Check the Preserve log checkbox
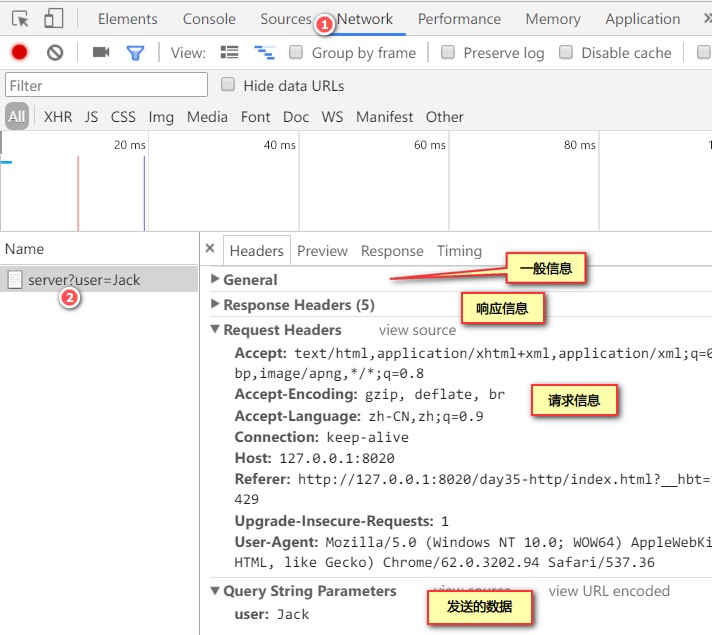This screenshot has width=712, height=635. pyautogui.click(x=448, y=52)
